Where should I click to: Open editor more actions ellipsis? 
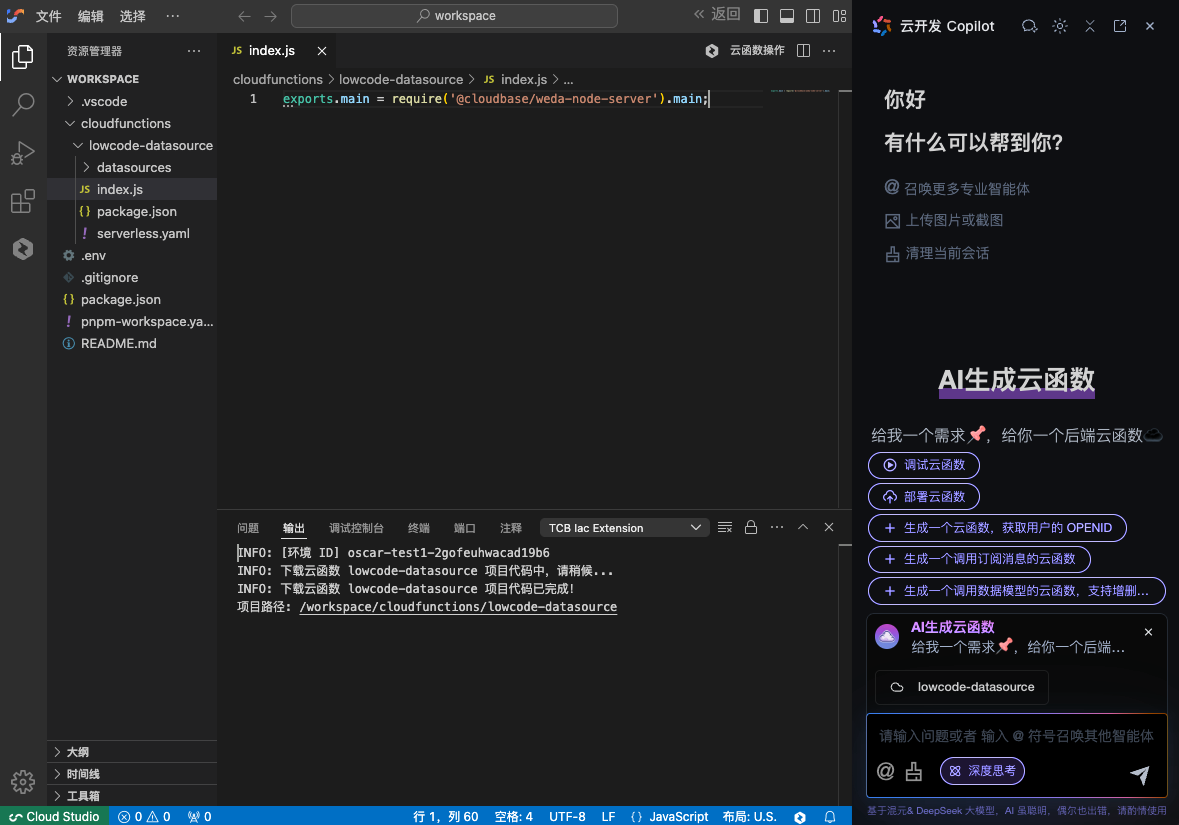point(829,50)
